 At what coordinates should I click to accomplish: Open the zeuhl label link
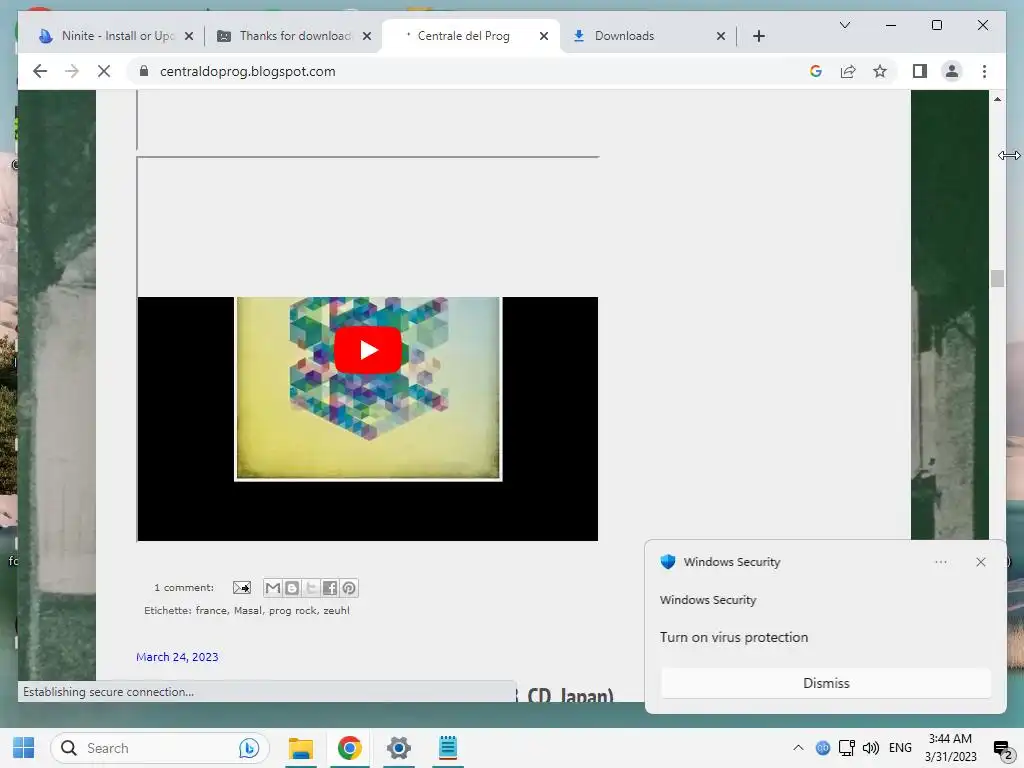[x=336, y=611]
